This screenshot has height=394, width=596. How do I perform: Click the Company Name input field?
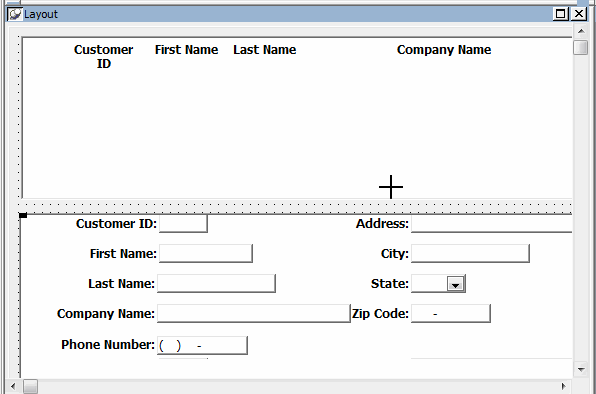point(254,313)
